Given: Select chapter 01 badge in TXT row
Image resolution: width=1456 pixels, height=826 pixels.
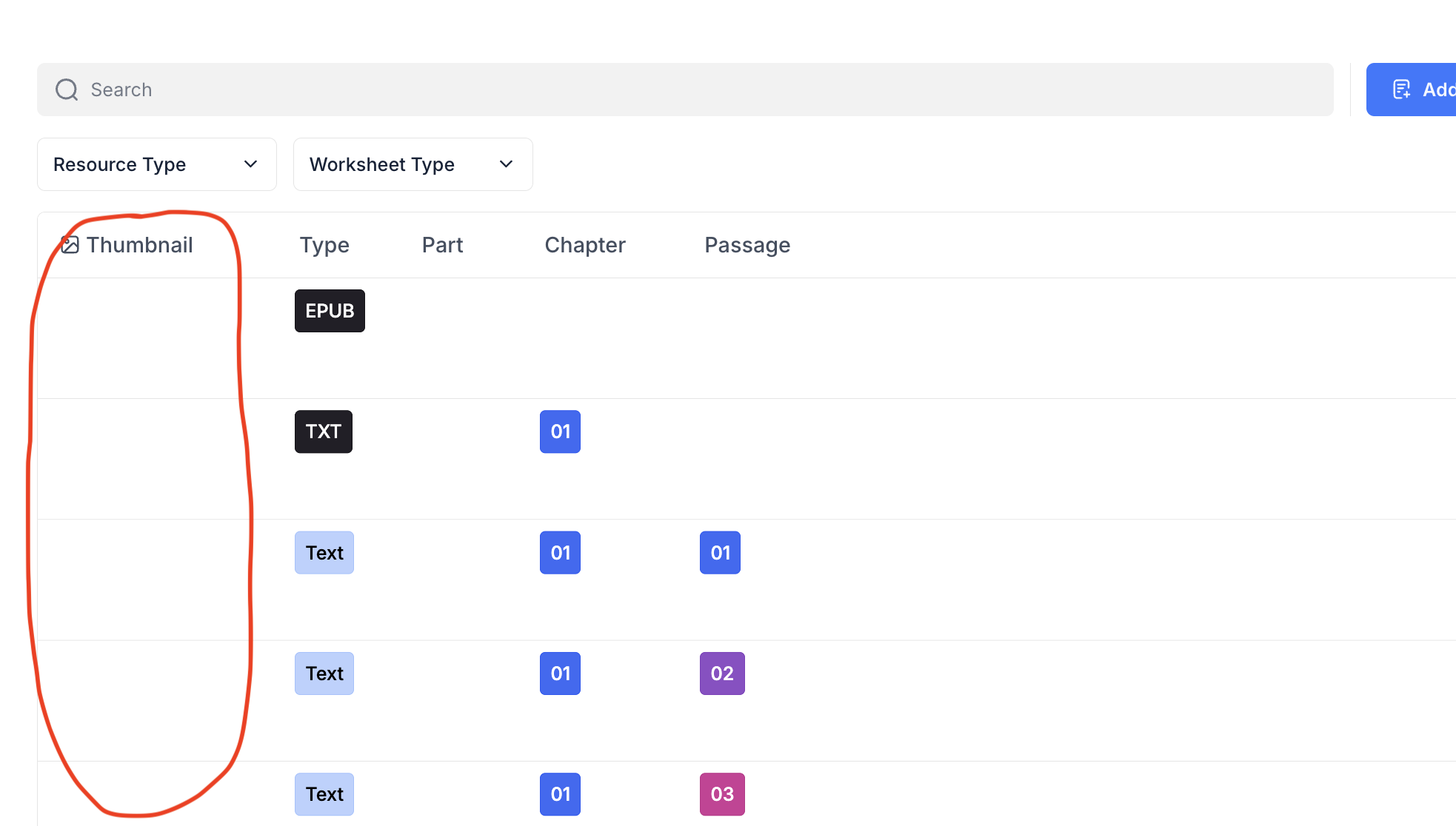Looking at the screenshot, I should point(560,432).
